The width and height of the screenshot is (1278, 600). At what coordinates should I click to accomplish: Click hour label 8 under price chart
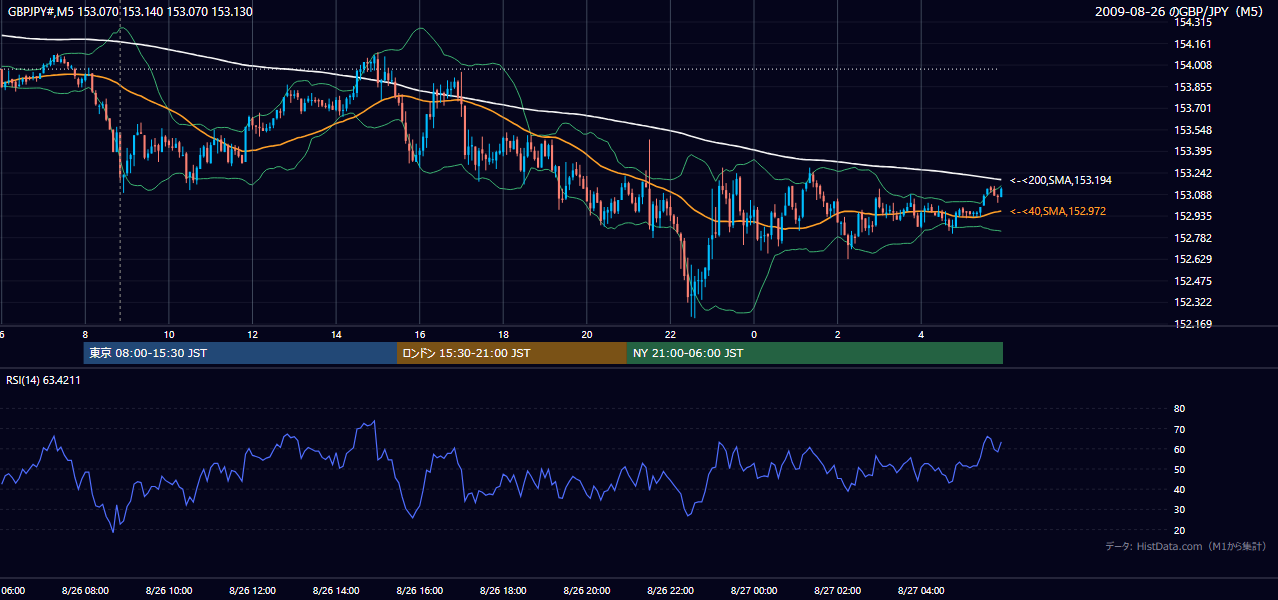click(86, 335)
